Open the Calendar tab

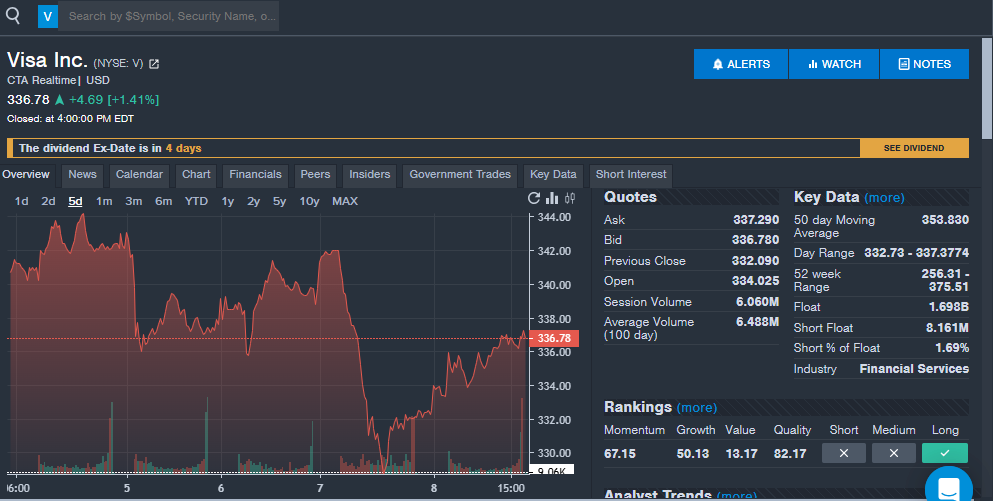point(139,175)
